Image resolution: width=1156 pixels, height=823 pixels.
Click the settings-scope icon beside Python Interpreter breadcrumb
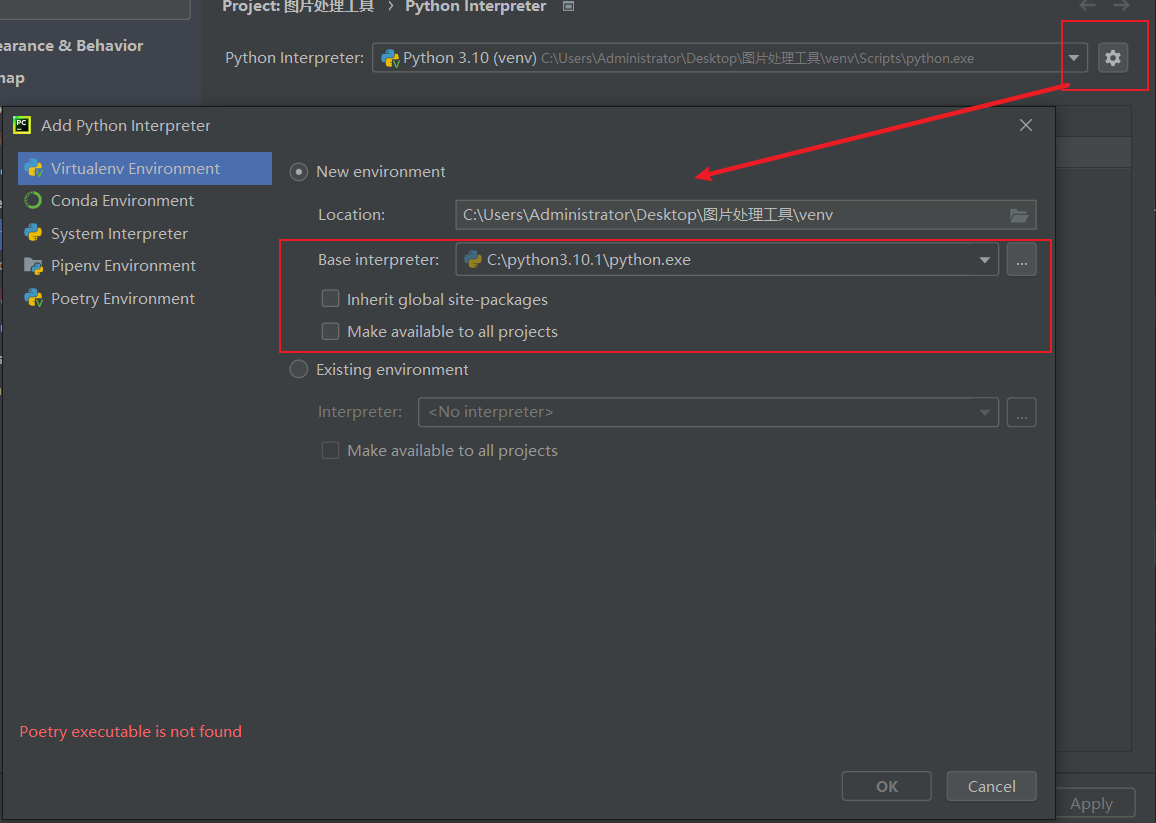[568, 6]
